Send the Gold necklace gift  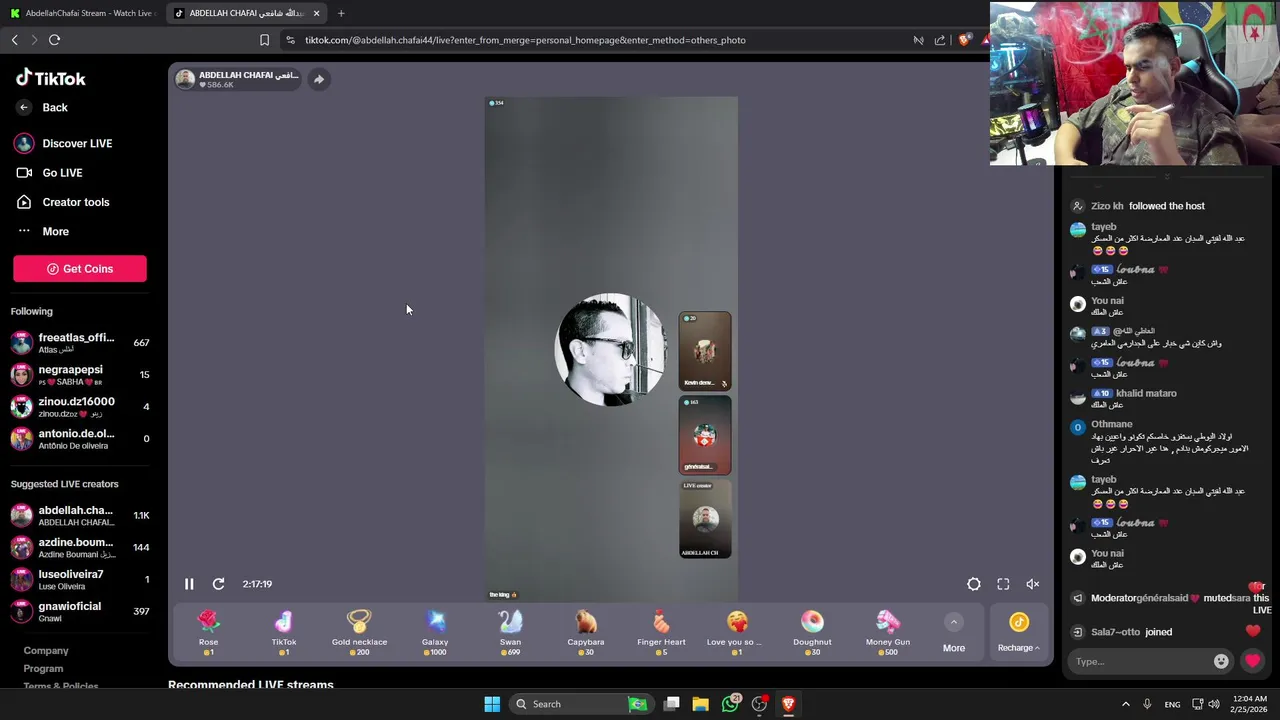click(x=359, y=633)
